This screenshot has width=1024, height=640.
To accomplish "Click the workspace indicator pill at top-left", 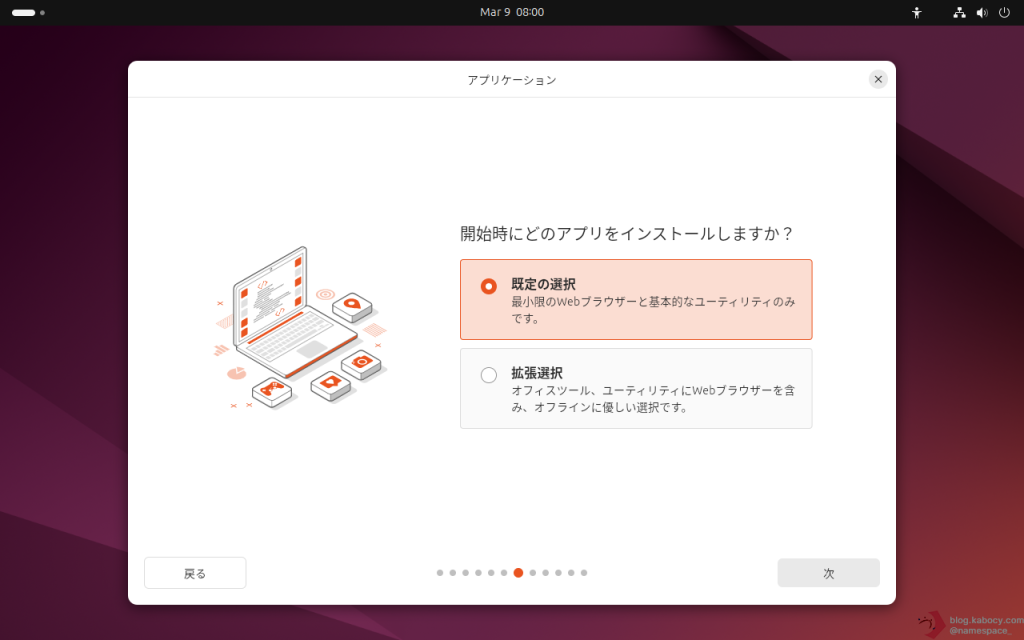I will (x=23, y=13).
